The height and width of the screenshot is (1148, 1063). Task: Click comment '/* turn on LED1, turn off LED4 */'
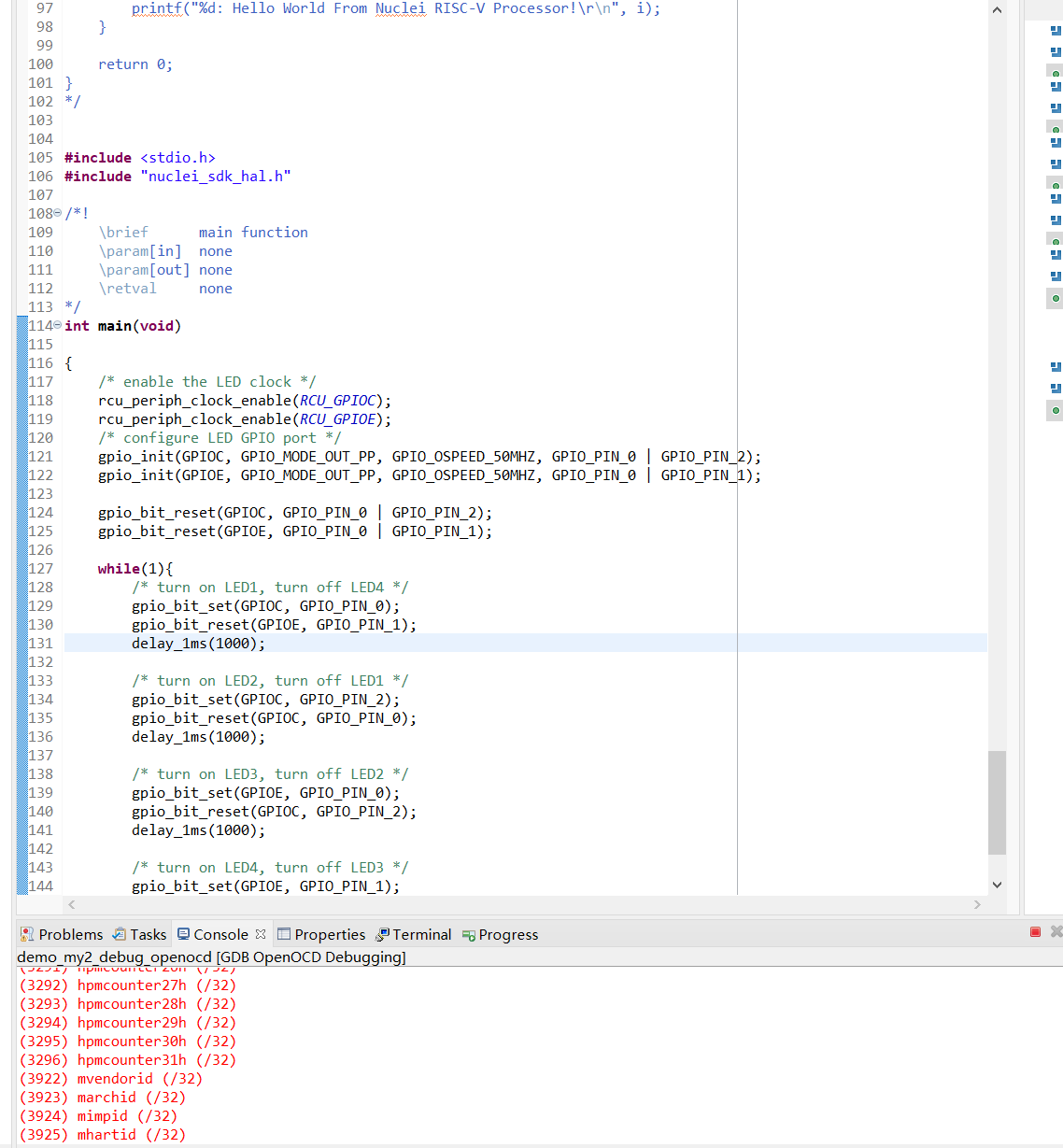click(270, 587)
